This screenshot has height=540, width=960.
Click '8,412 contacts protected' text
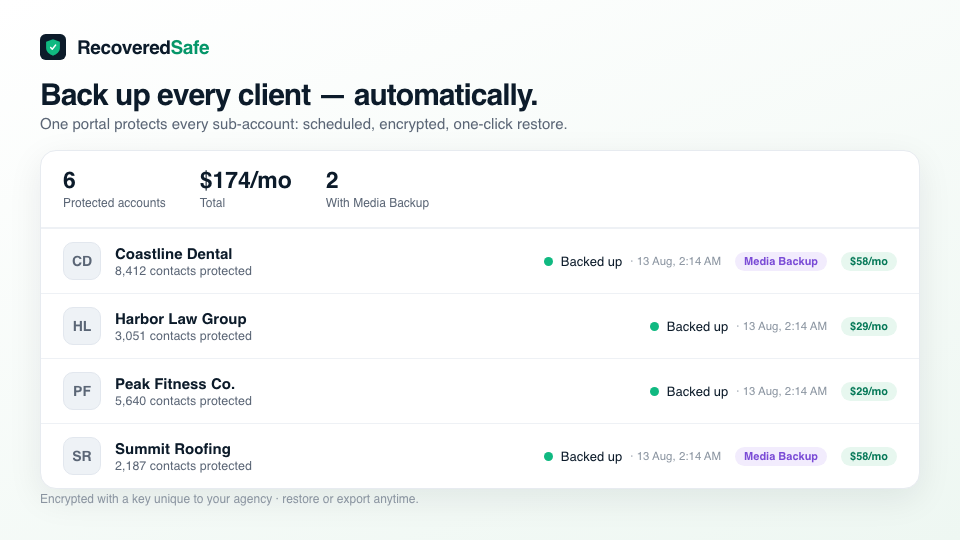tap(183, 271)
